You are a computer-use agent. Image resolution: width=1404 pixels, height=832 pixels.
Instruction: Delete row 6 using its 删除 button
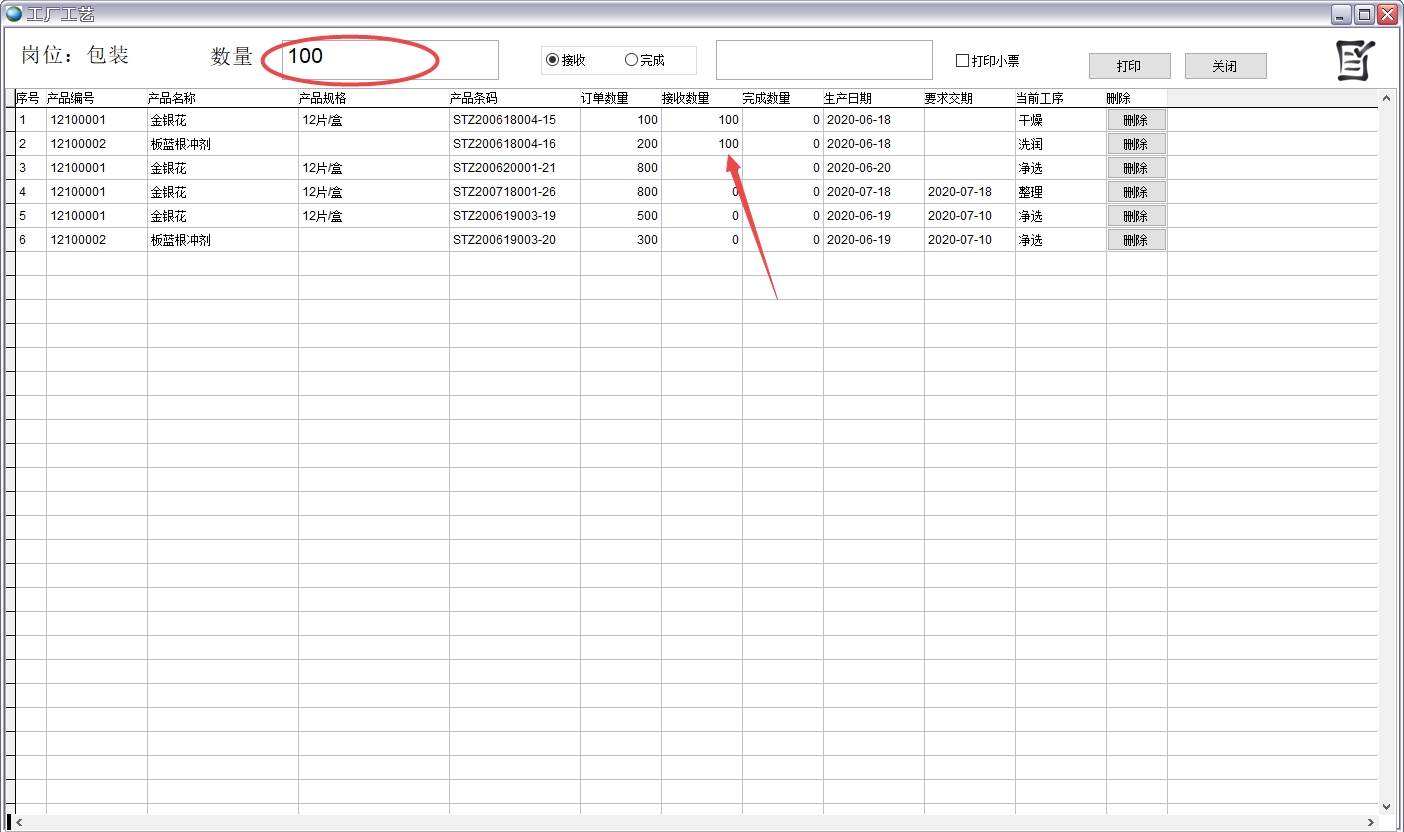click(x=1135, y=240)
